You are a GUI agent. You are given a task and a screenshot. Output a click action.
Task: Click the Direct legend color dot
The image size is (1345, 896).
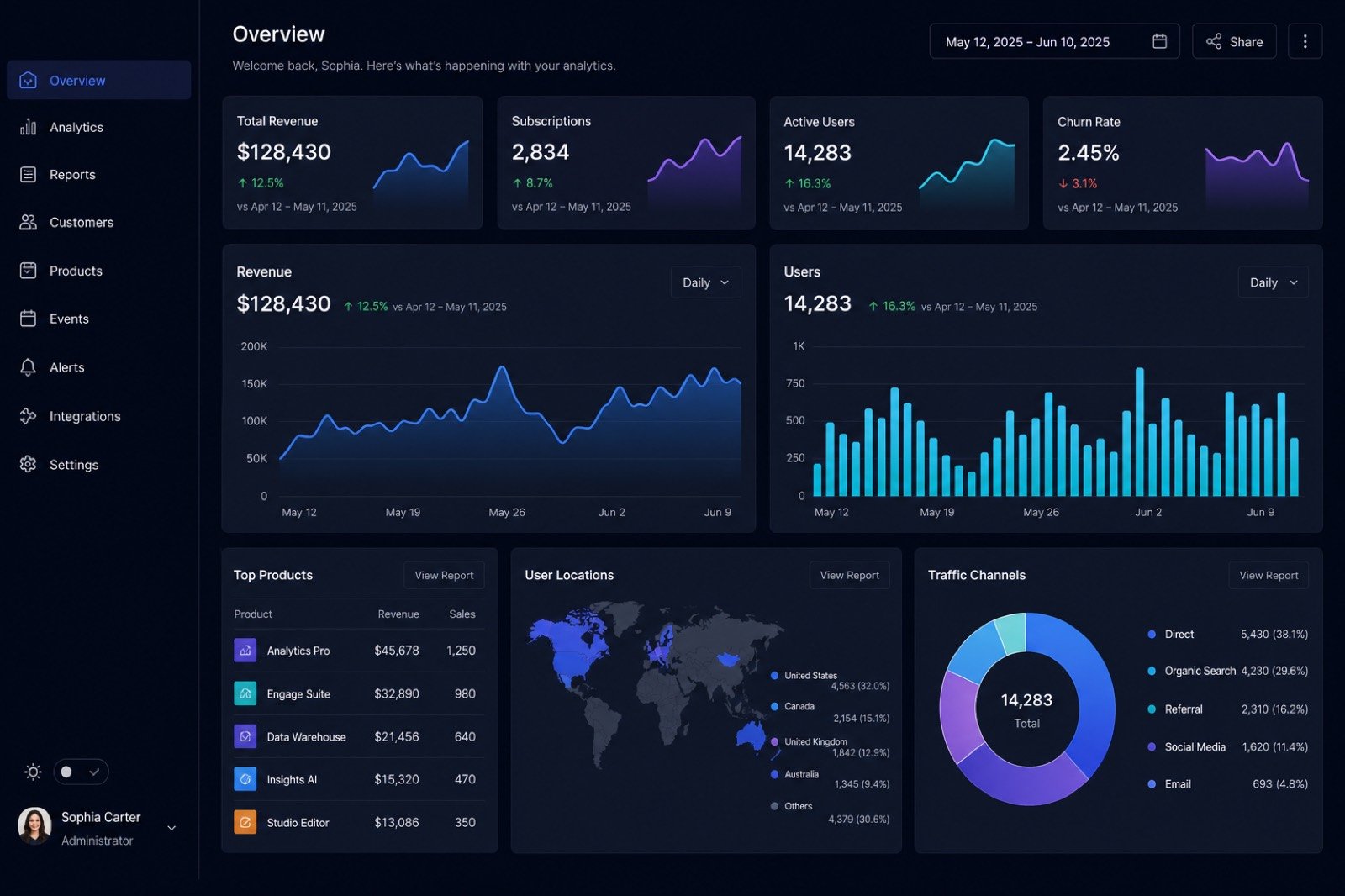point(1152,635)
